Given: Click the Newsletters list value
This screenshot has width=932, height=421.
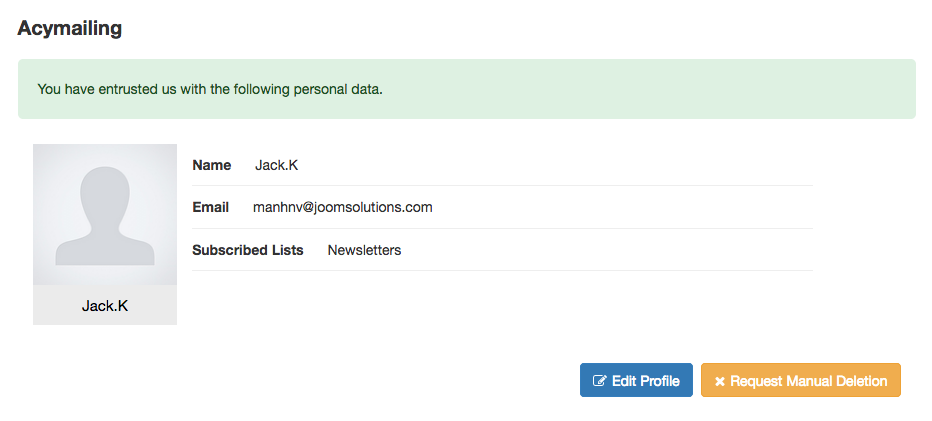Looking at the screenshot, I should click(x=364, y=250).
